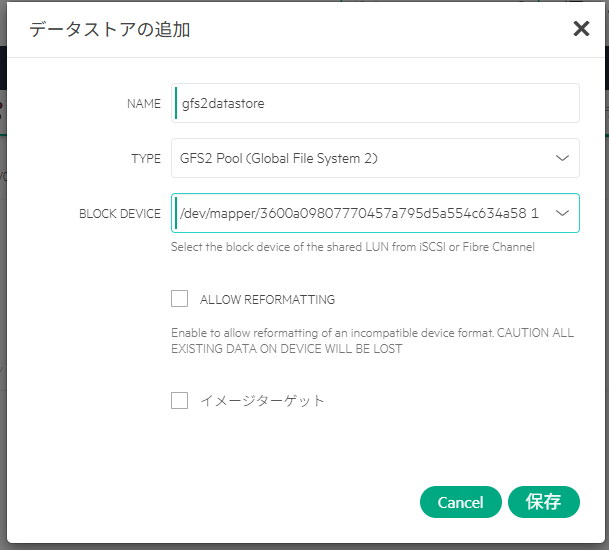Click the TYPE field label

coord(146,159)
